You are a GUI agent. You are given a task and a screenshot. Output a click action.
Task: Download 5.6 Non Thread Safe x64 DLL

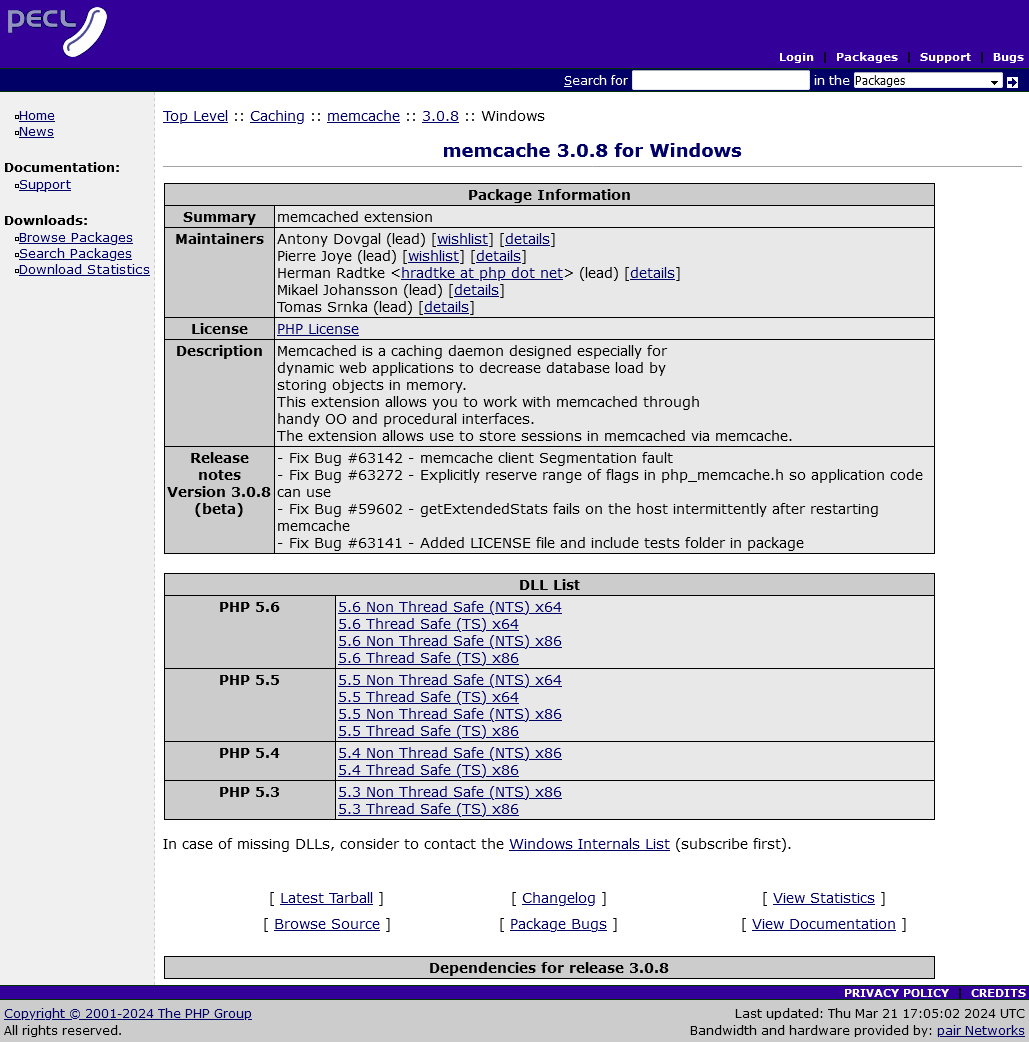tap(450, 607)
